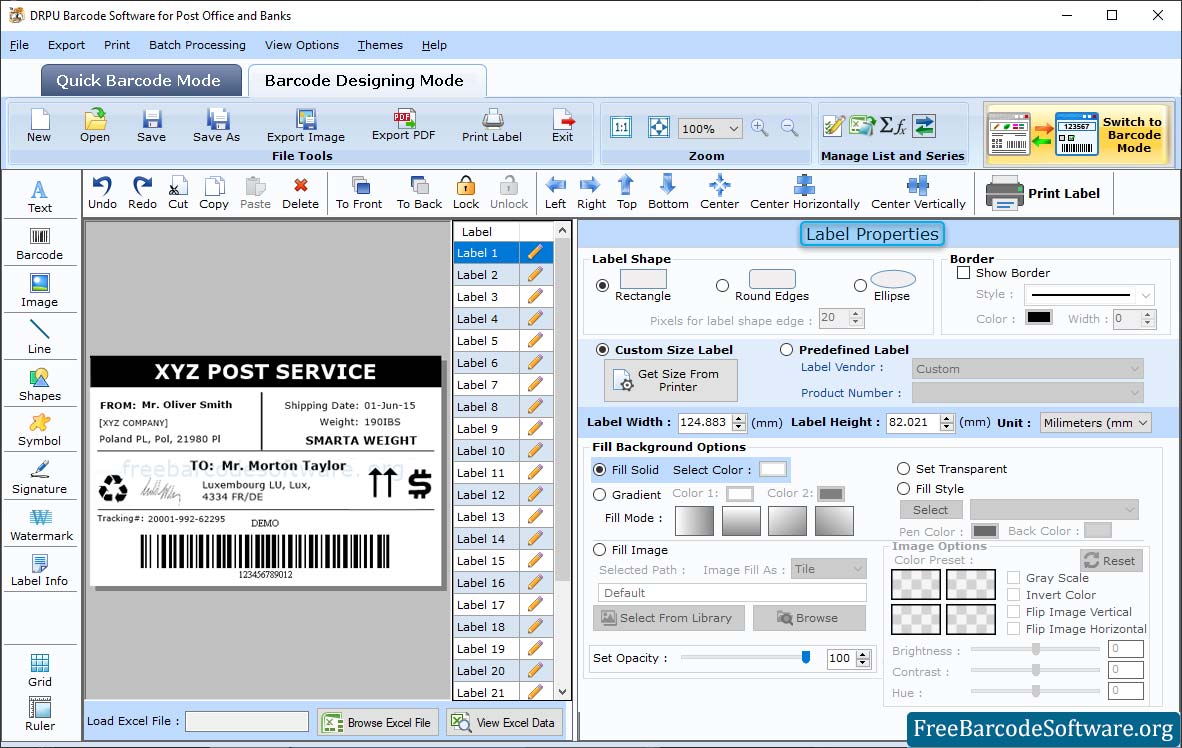Export the label as PDF
Viewport: 1182px width, 748px height.
pos(403,125)
